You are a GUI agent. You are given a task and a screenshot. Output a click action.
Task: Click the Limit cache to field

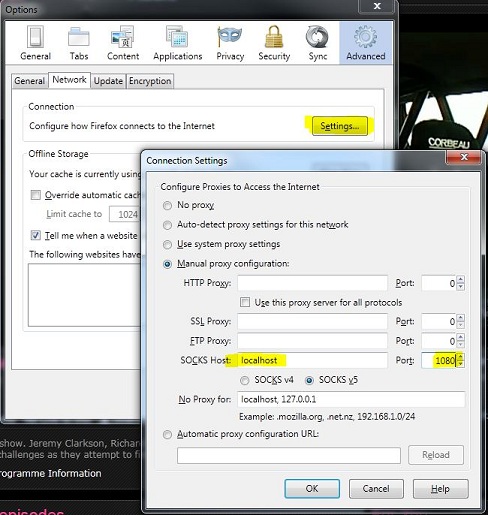coord(125,214)
